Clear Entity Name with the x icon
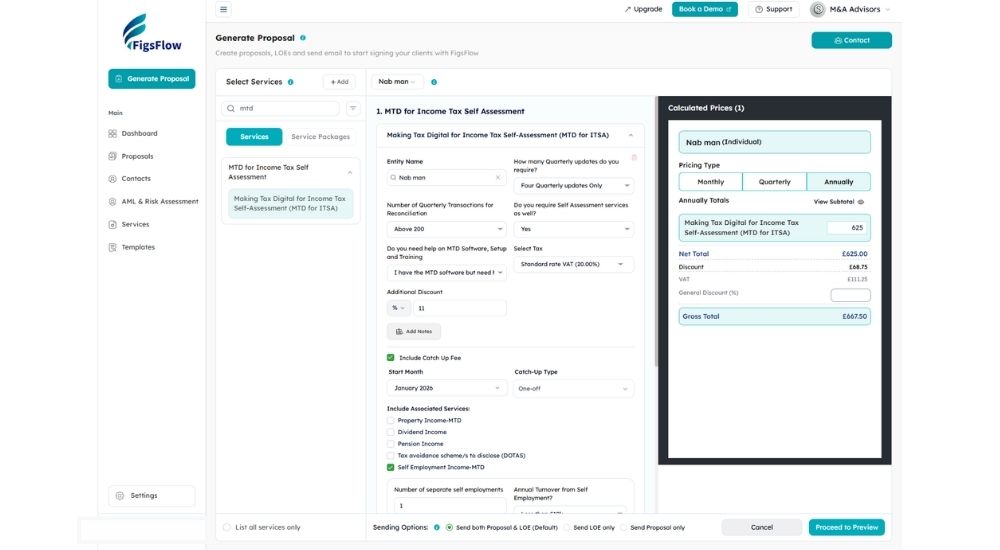 [498, 177]
